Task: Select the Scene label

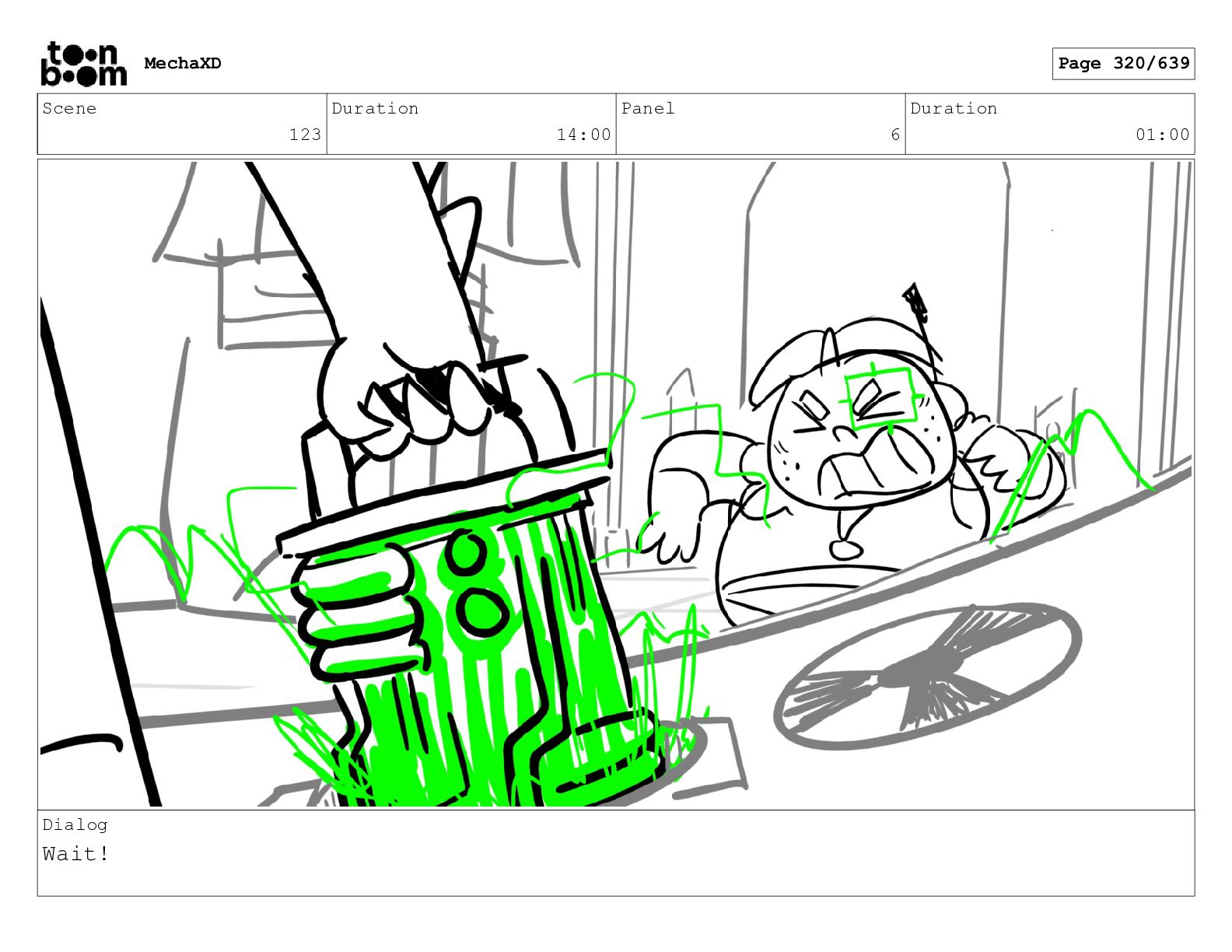Action: [69, 109]
